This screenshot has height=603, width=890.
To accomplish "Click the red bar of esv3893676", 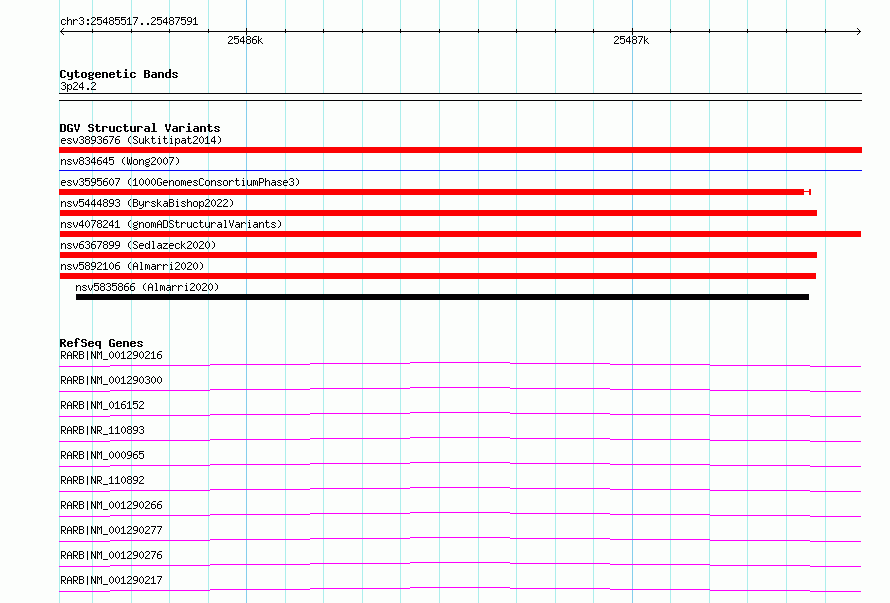I will coord(460,150).
